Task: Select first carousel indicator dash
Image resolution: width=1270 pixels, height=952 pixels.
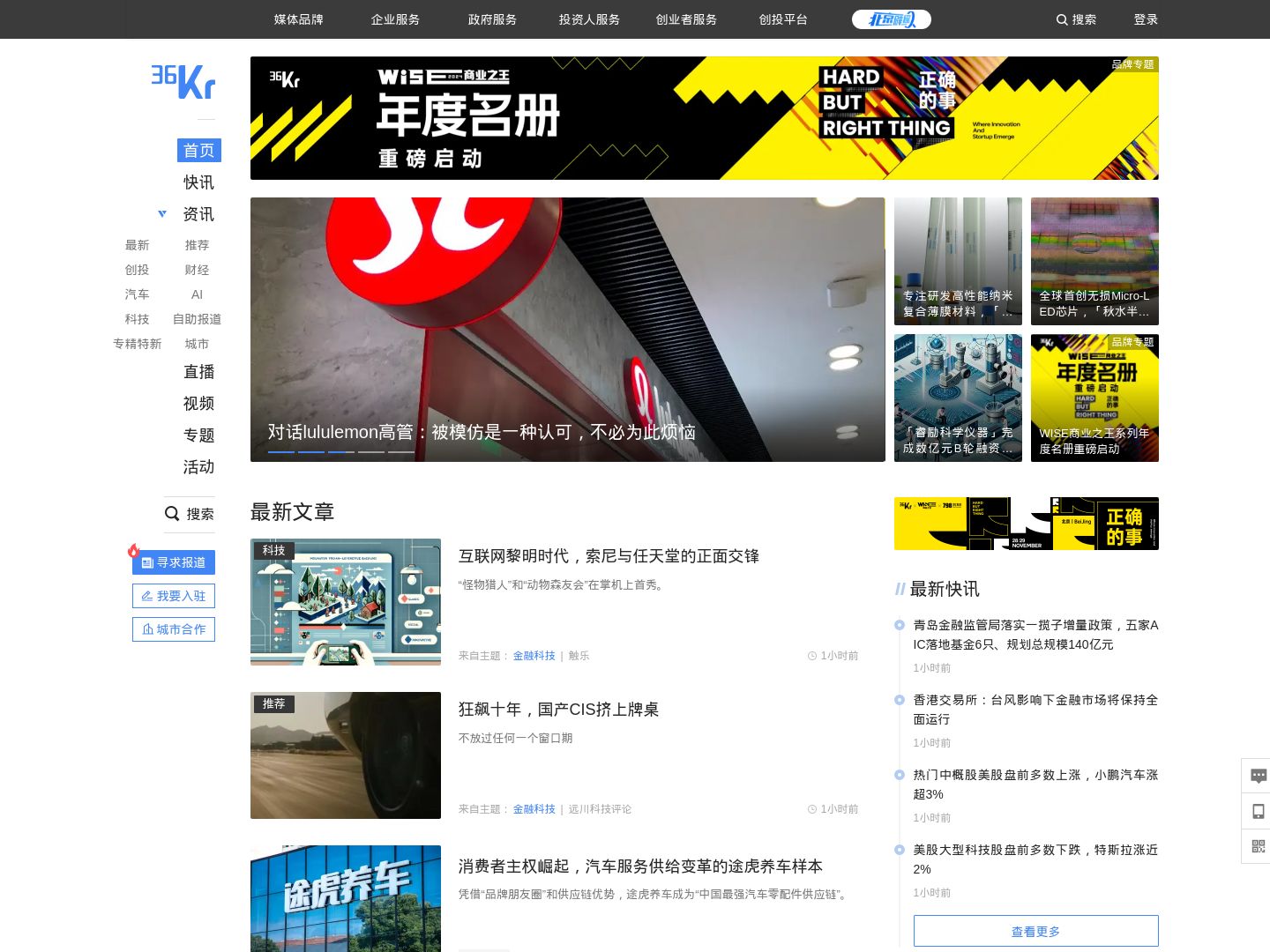Action: [x=281, y=452]
